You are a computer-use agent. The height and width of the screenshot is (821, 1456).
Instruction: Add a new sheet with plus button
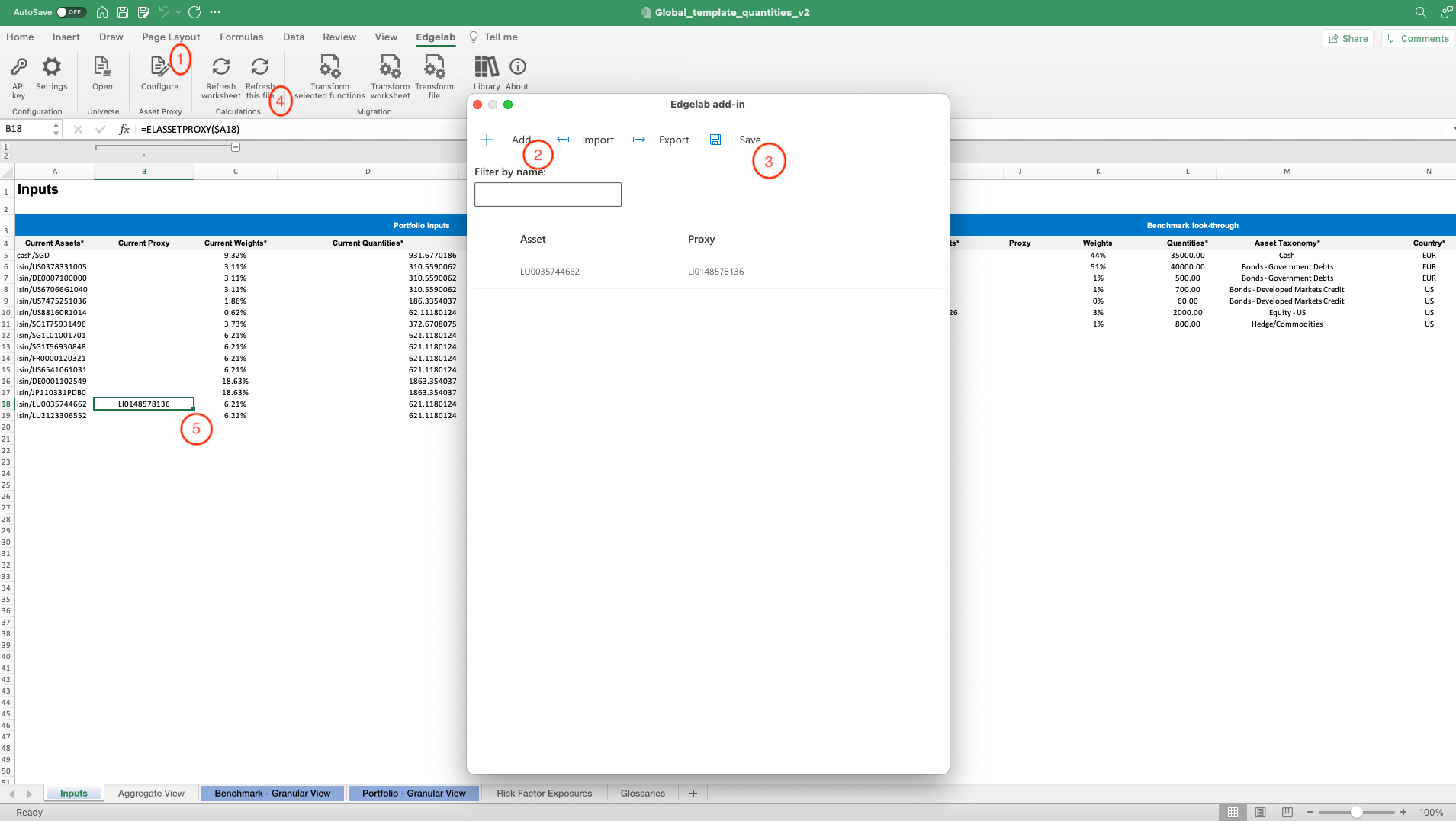pyautogui.click(x=693, y=794)
